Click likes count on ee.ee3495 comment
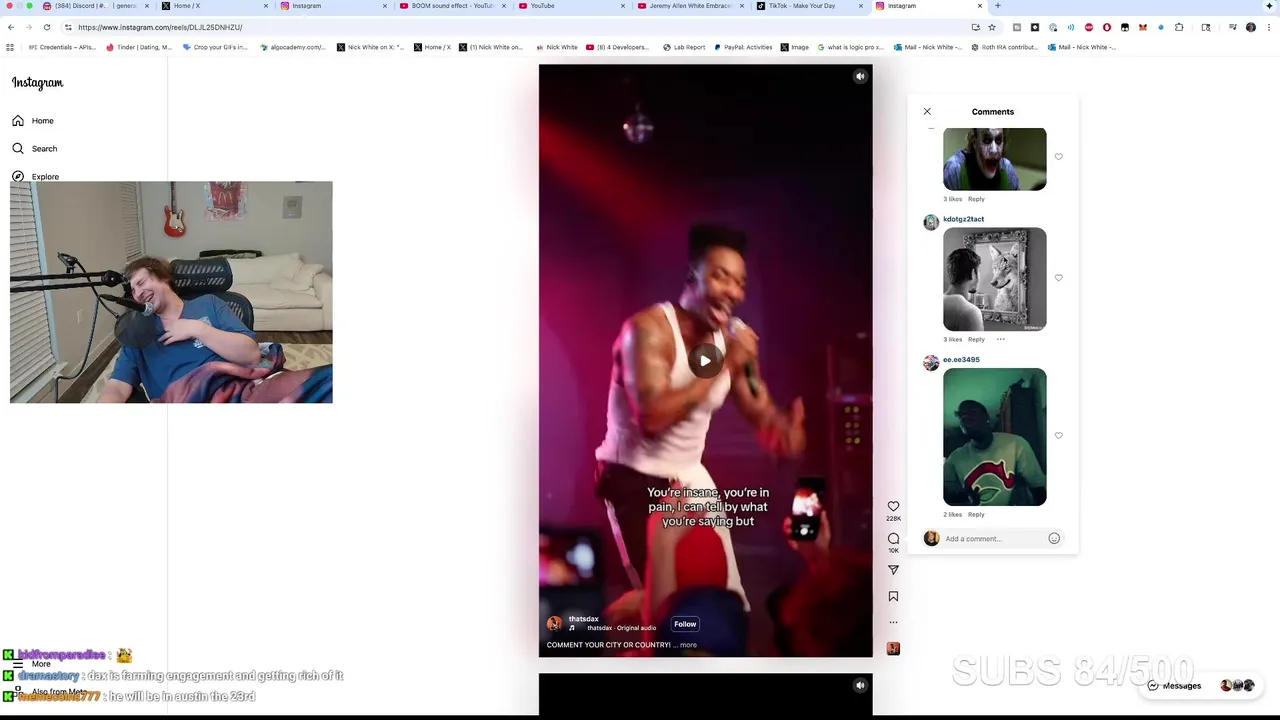1280x720 pixels. tap(952, 514)
